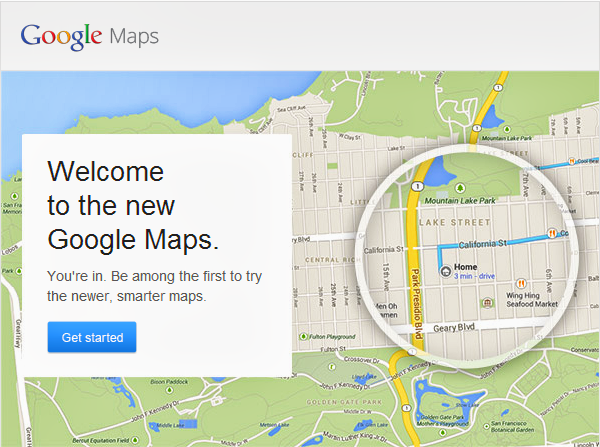The height and width of the screenshot is (447, 600).
Task: Click the Get started button
Action: point(92,337)
